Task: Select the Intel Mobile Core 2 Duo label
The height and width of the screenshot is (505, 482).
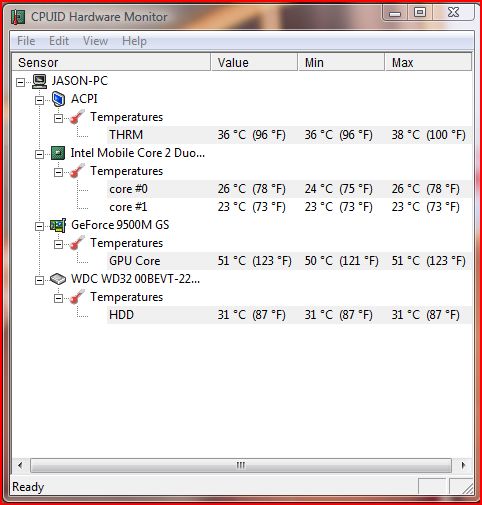Action: 138,153
